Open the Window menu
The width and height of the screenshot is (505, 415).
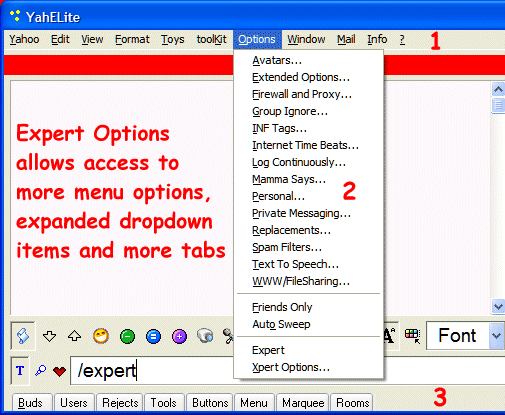306,39
